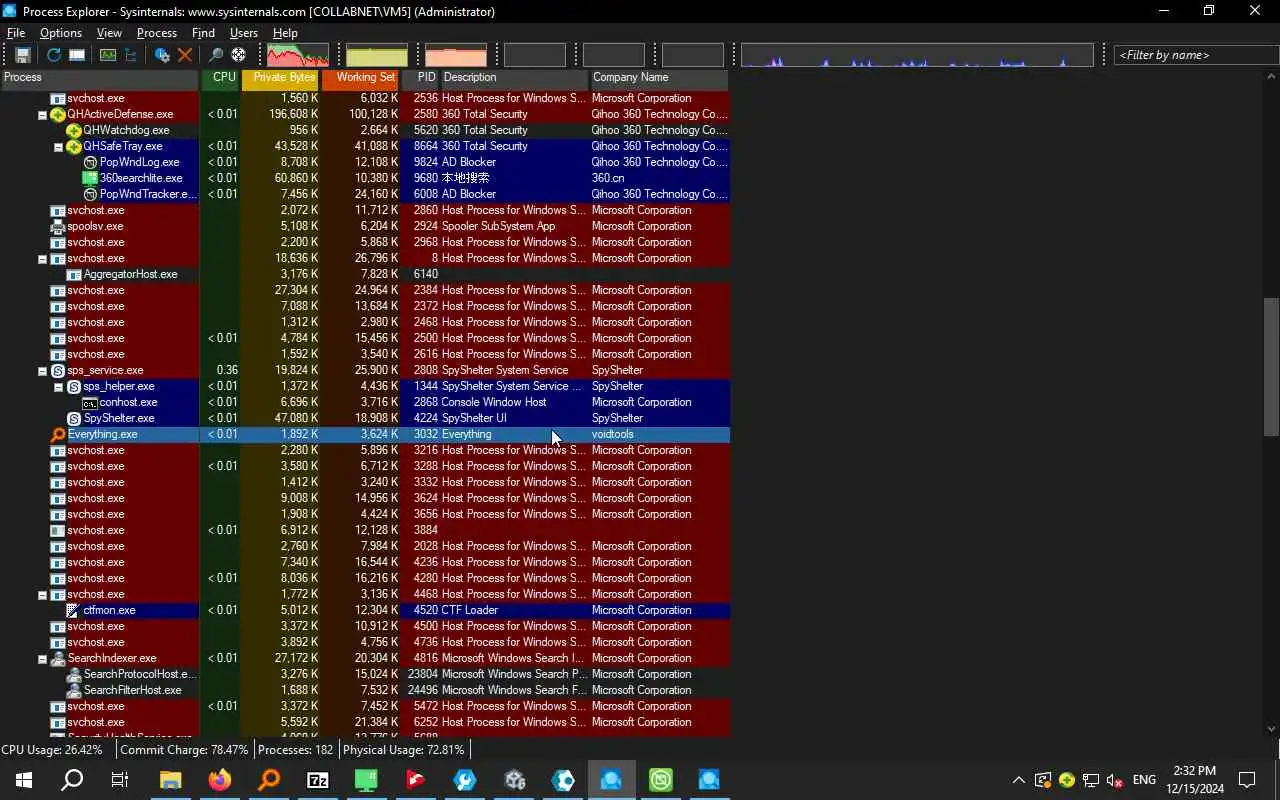This screenshot has width=1280, height=800.
Task: Open Firefox from the taskbar
Action: 220,780
